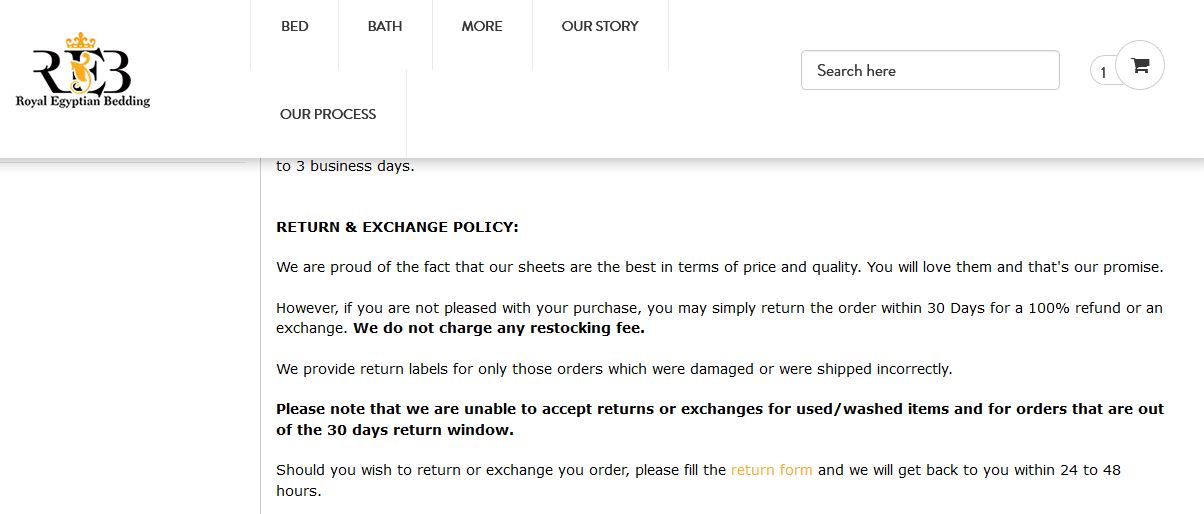The width and height of the screenshot is (1204, 514).
Task: Click the return labels paragraph
Action: click(614, 369)
